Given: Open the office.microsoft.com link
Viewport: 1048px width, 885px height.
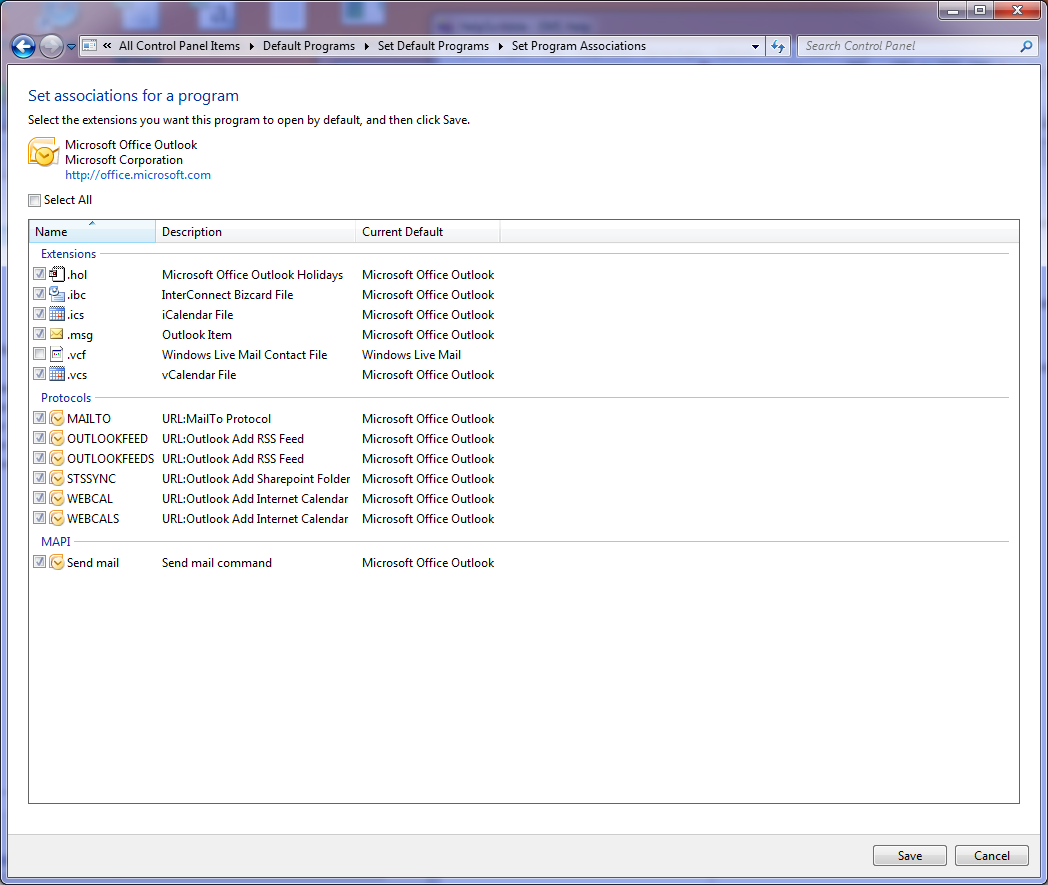Looking at the screenshot, I should [x=138, y=175].
